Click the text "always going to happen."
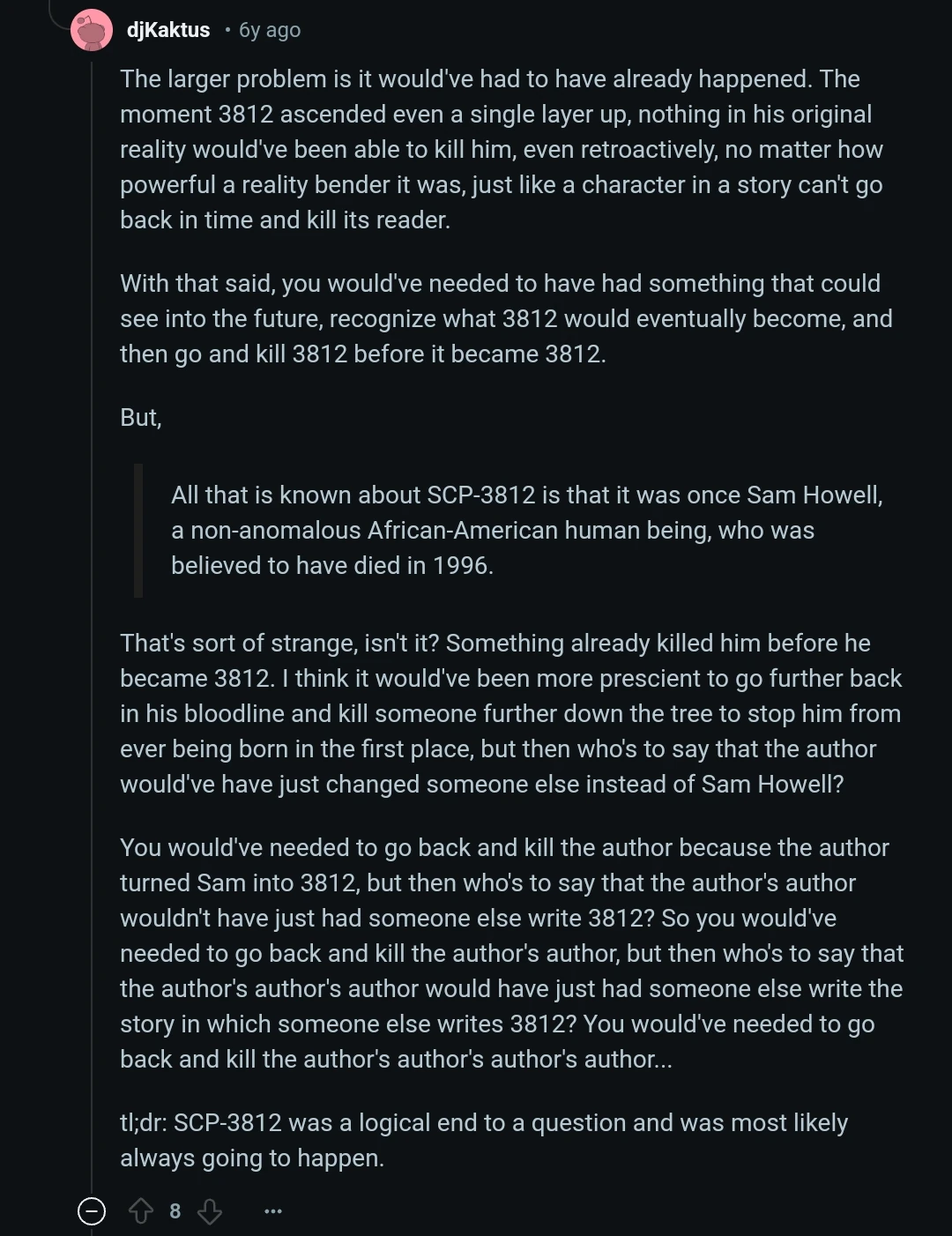952x1236 pixels. pos(252,1158)
